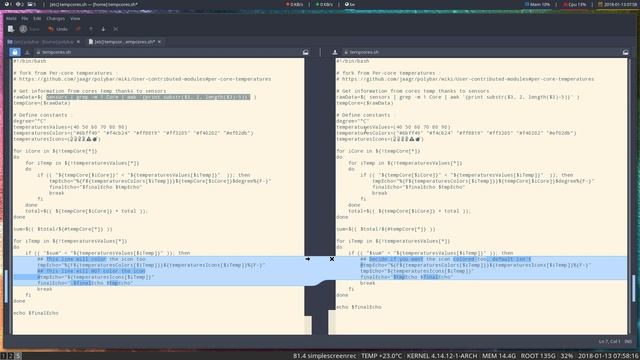This screenshot has width=640, height=360.
Task: Switch to workspace 2 in bottom bar
Action: tap(11, 356)
